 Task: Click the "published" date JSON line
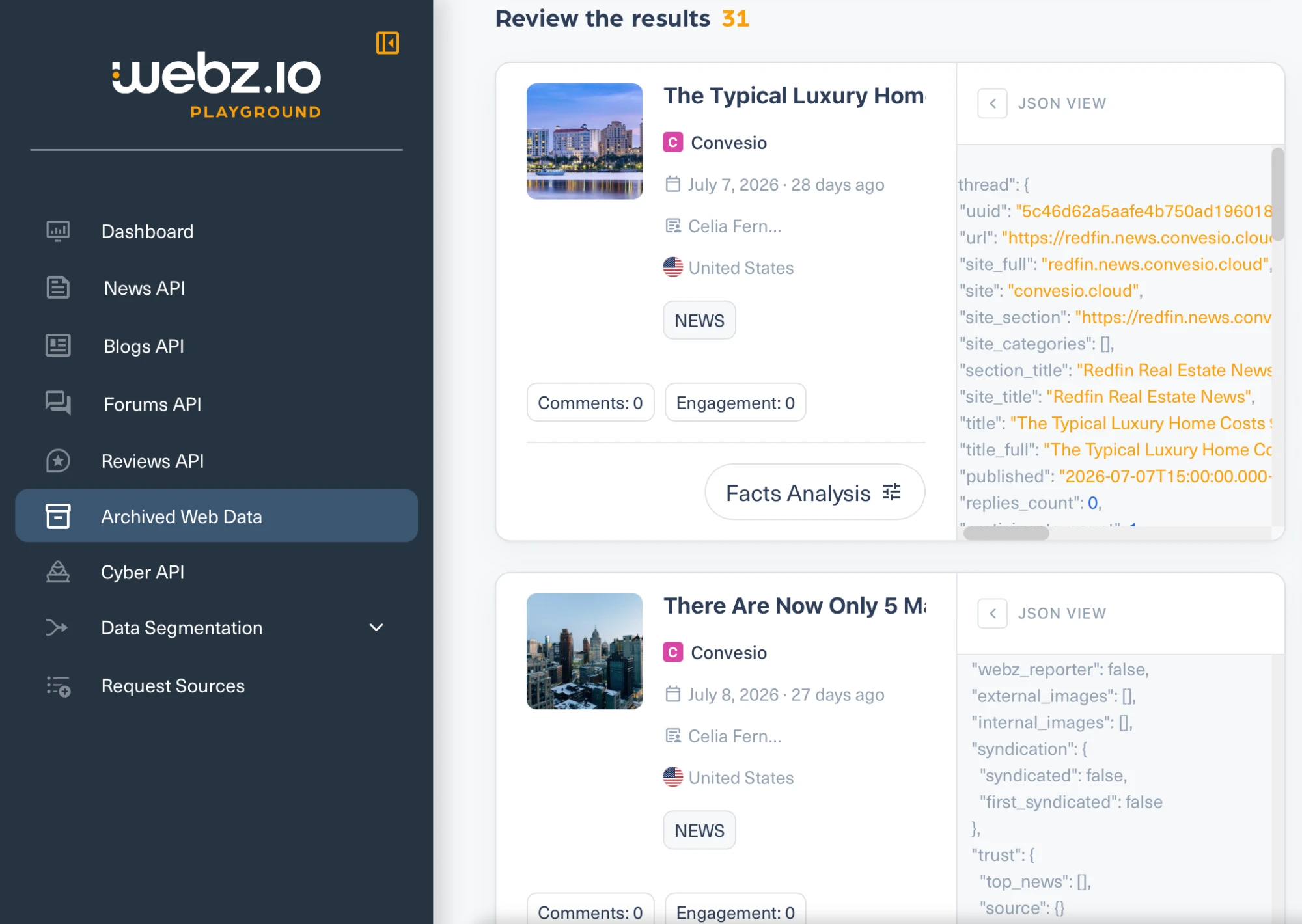pyautogui.click(x=1116, y=476)
